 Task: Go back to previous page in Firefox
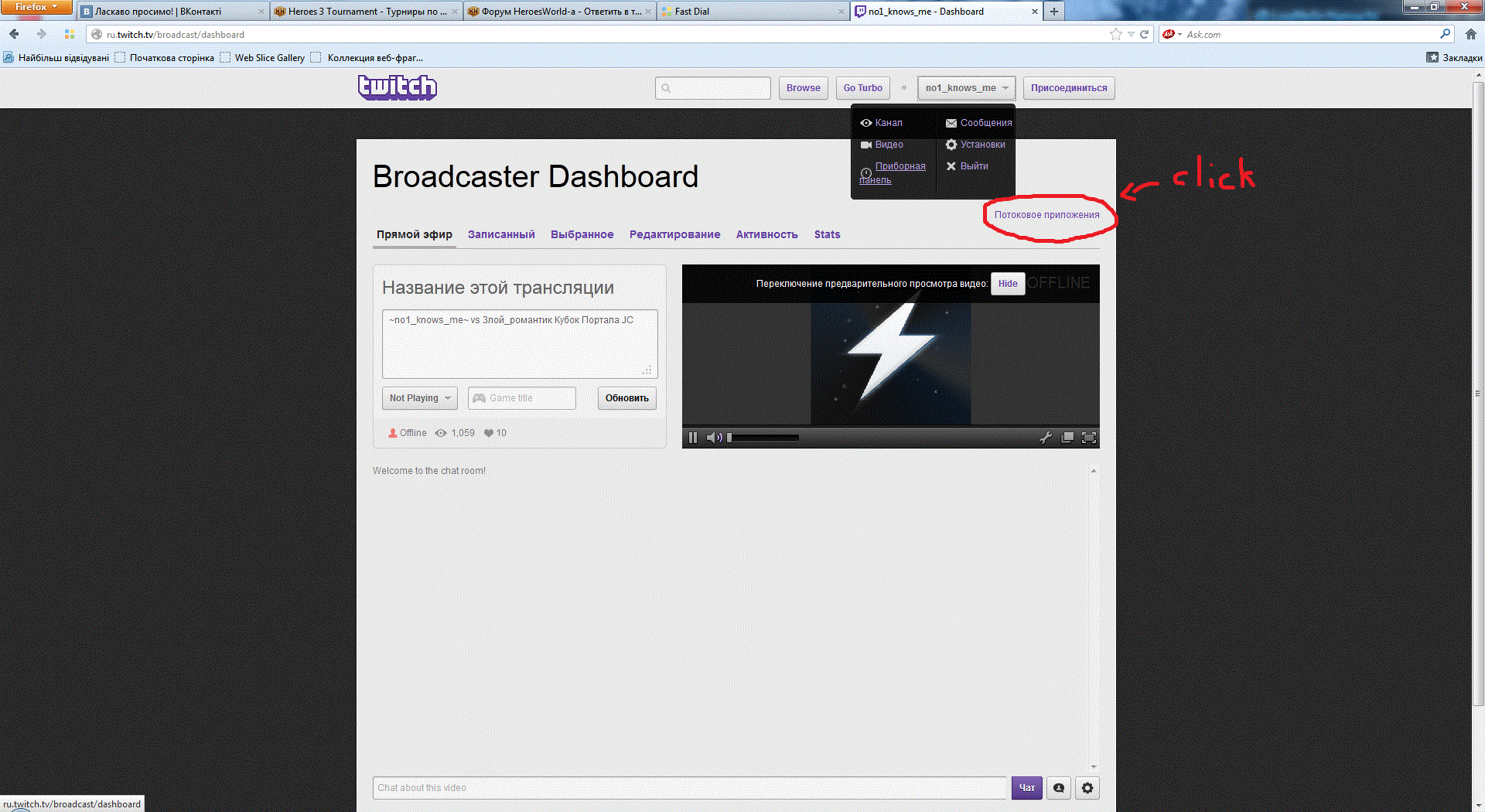[14, 34]
